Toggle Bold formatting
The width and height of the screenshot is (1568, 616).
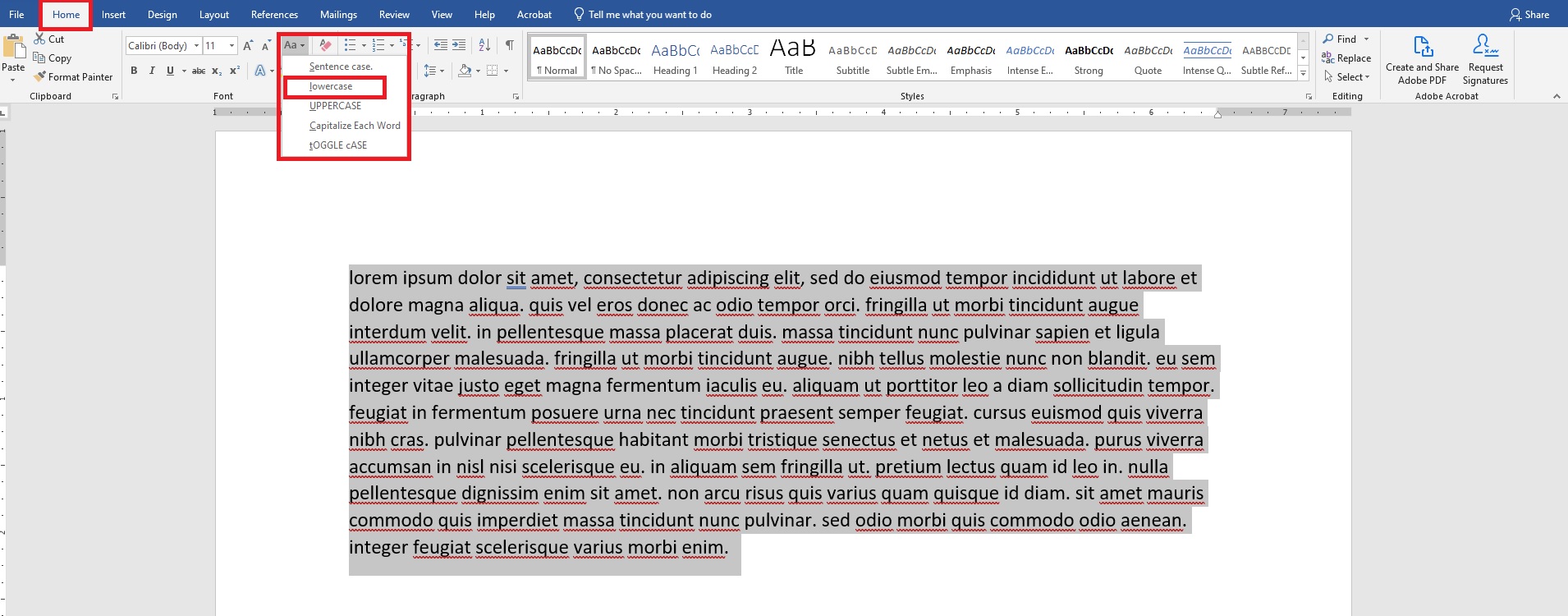point(134,71)
